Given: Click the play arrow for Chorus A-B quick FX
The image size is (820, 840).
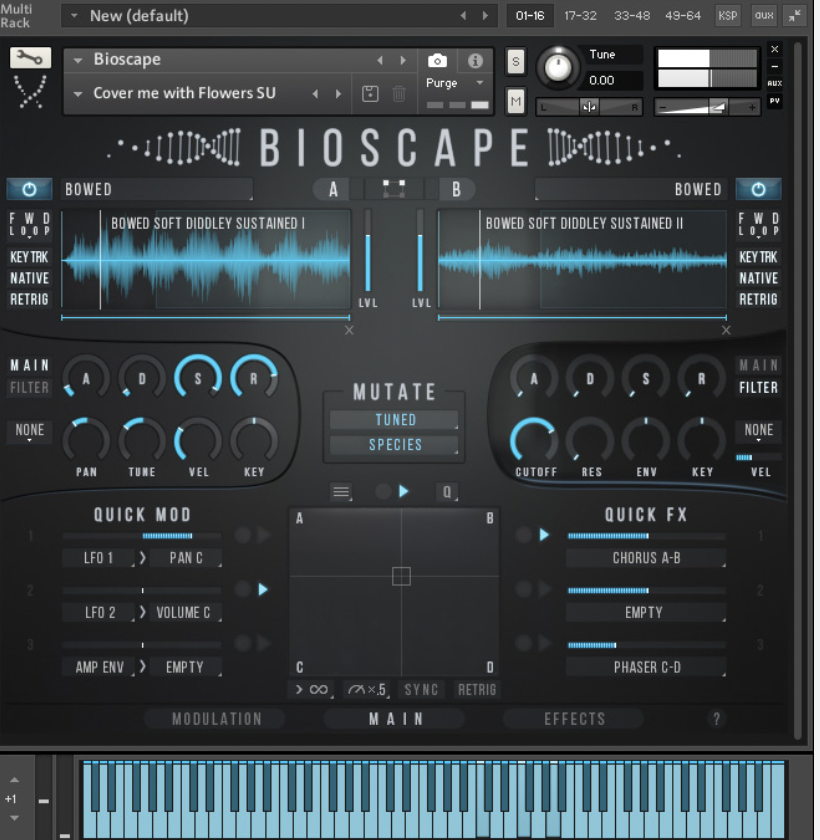Looking at the screenshot, I should click(544, 535).
